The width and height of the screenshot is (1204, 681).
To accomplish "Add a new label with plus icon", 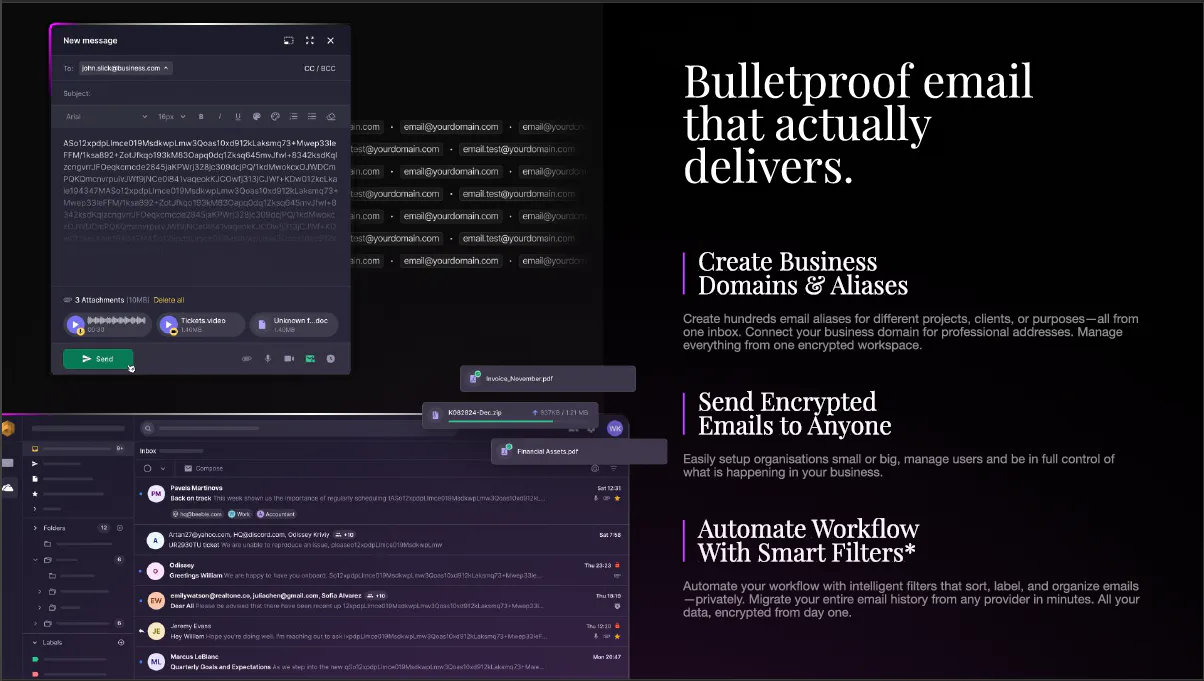I will 120,643.
